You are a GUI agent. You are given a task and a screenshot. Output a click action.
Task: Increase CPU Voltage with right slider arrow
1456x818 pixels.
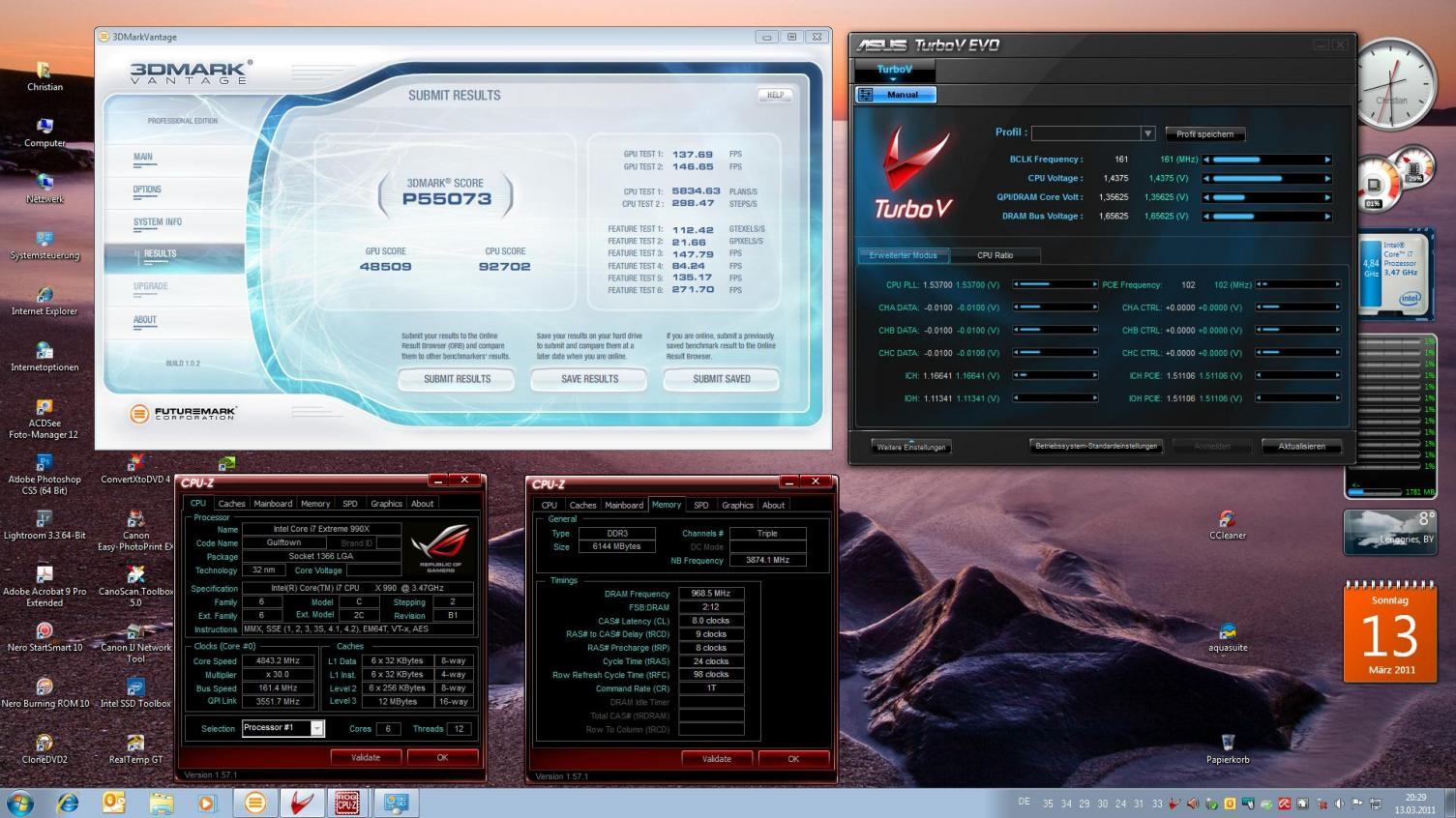[x=1327, y=179]
